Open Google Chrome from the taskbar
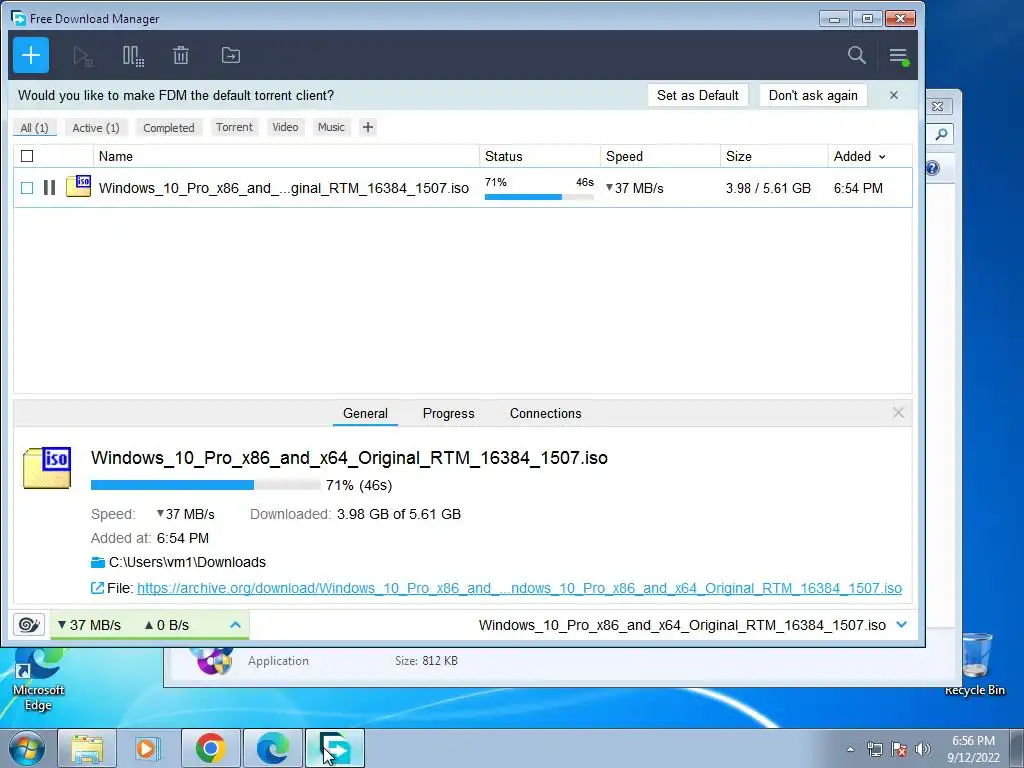 click(210, 748)
